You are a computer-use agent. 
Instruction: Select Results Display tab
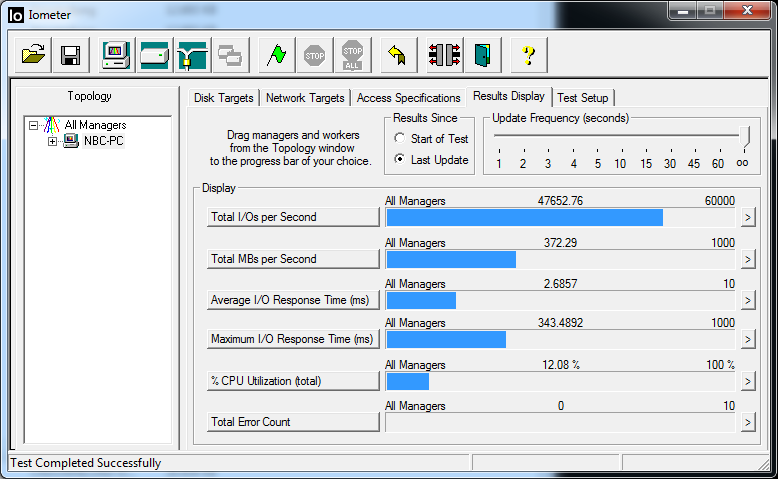click(509, 96)
